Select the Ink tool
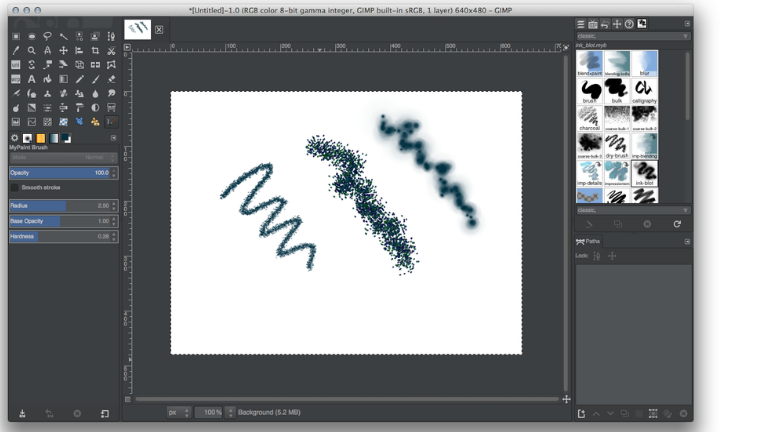The width and height of the screenshot is (768, 432). (32, 93)
